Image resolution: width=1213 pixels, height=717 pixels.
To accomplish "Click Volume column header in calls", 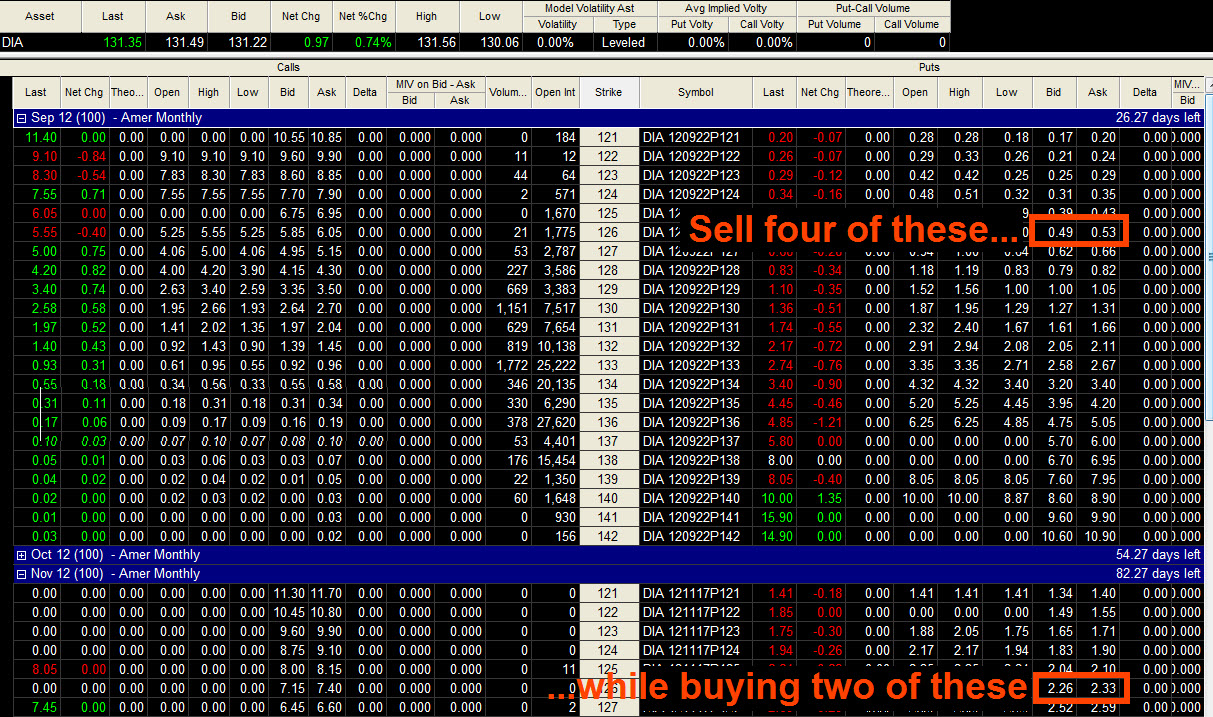I will click(508, 92).
